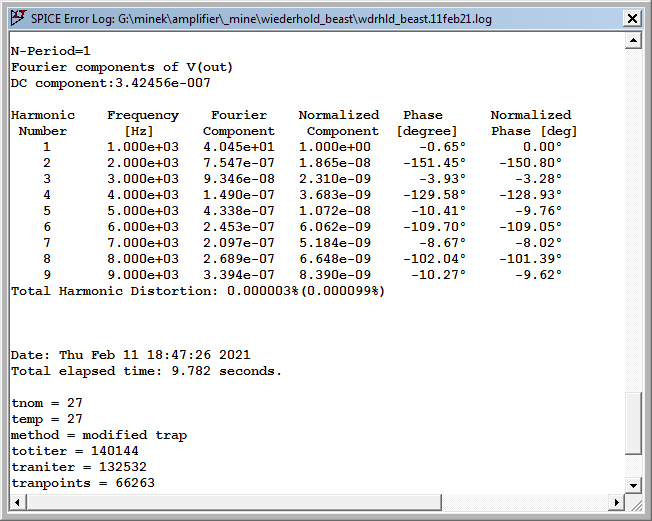Click phase value -102.04°
The image size is (652, 521).
point(435,259)
